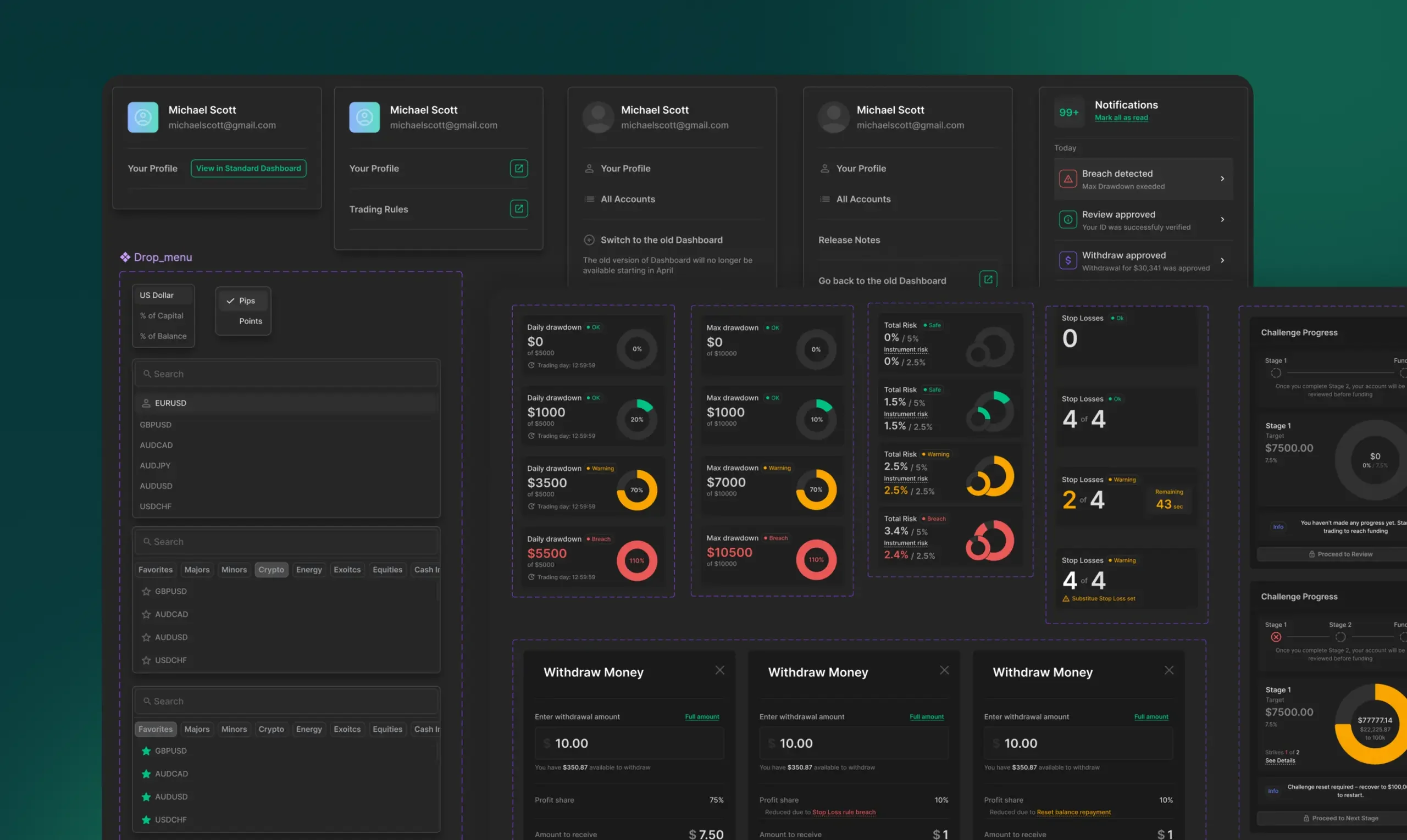This screenshot has width=1407, height=840.
Task: Open Trading Rules external link icon
Action: [x=519, y=209]
